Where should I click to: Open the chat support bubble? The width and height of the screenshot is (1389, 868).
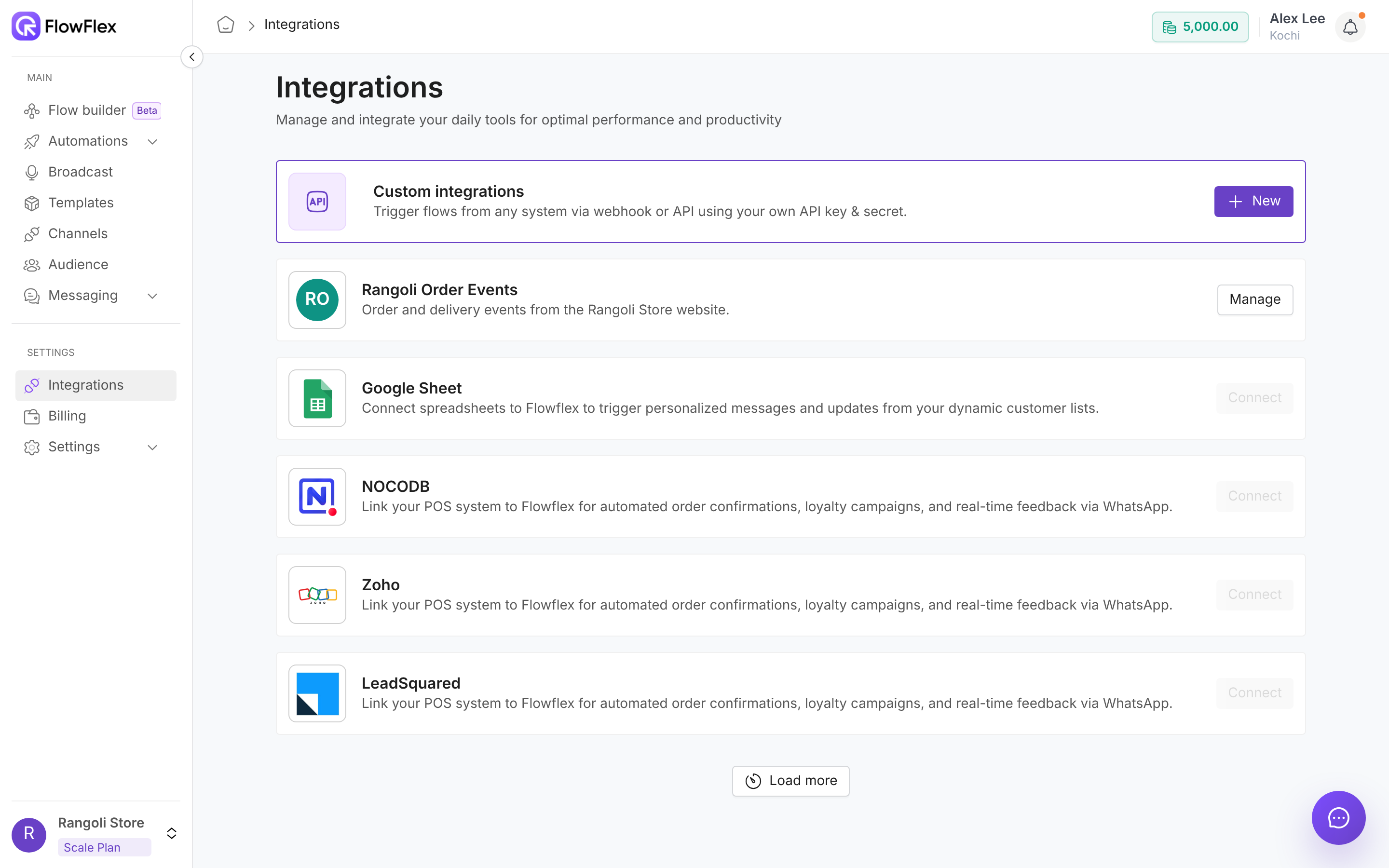coord(1338,817)
